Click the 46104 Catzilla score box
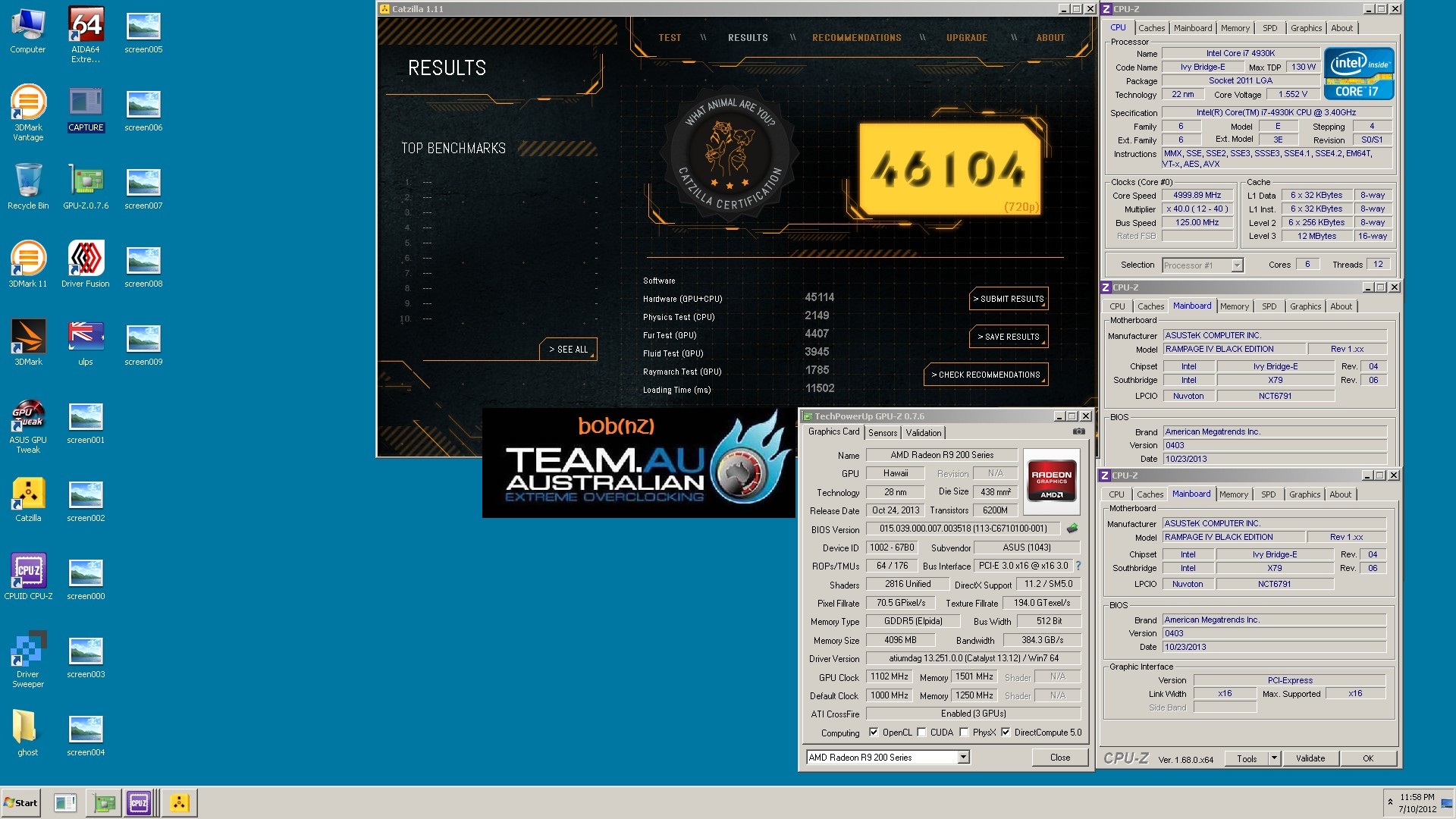This screenshot has width=1456, height=819. [x=951, y=168]
